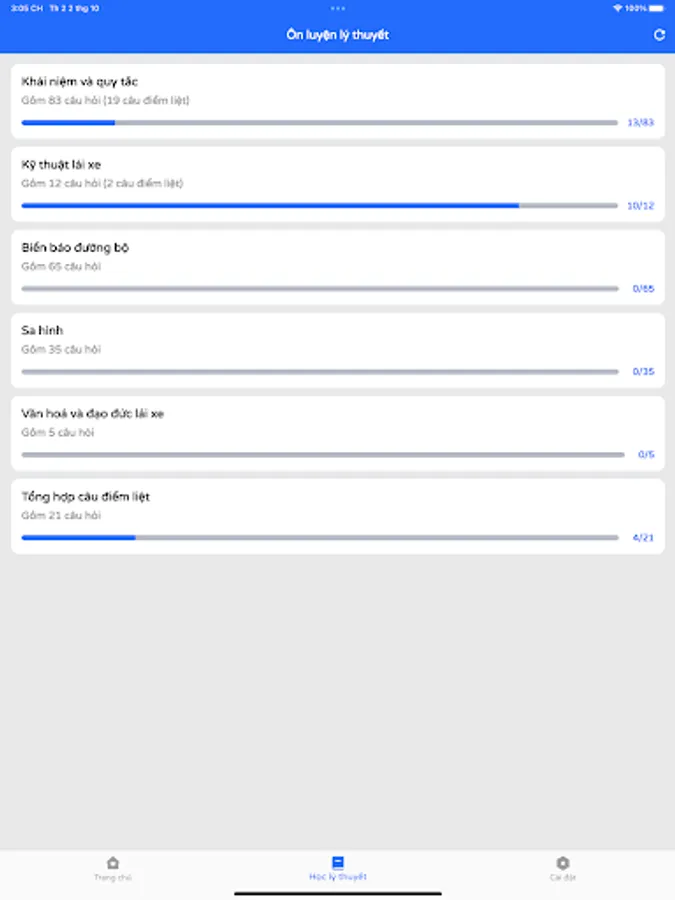Tap the 0/5 progress counter
This screenshot has height=900, width=675.
[646, 454]
